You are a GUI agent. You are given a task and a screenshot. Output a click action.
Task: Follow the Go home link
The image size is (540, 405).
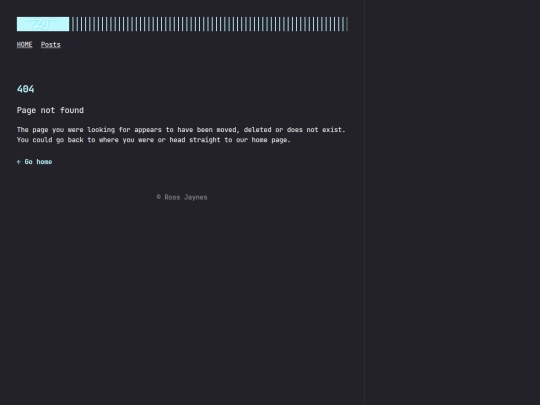[x=34, y=162]
